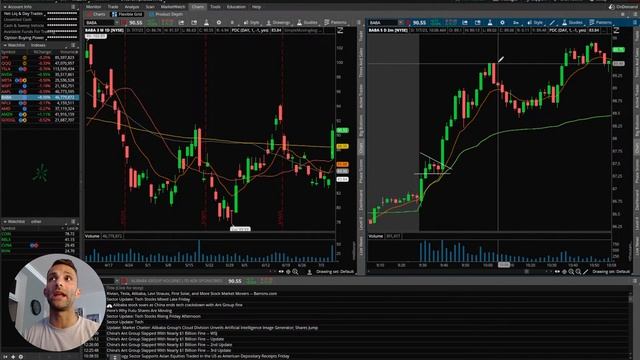Open the left chart Drawings menu
The width and height of the screenshot is (640, 360).
pyautogui.click(x=278, y=22)
